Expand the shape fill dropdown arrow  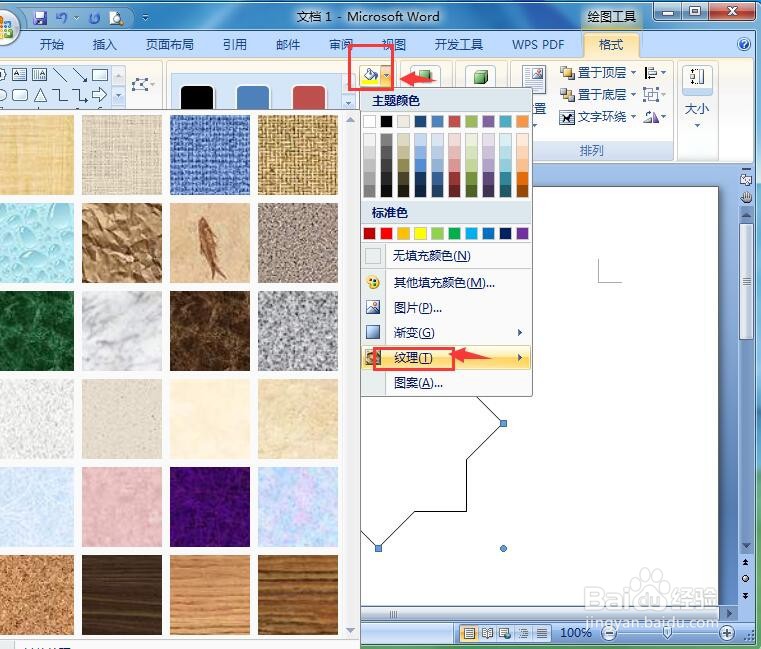tap(386, 76)
